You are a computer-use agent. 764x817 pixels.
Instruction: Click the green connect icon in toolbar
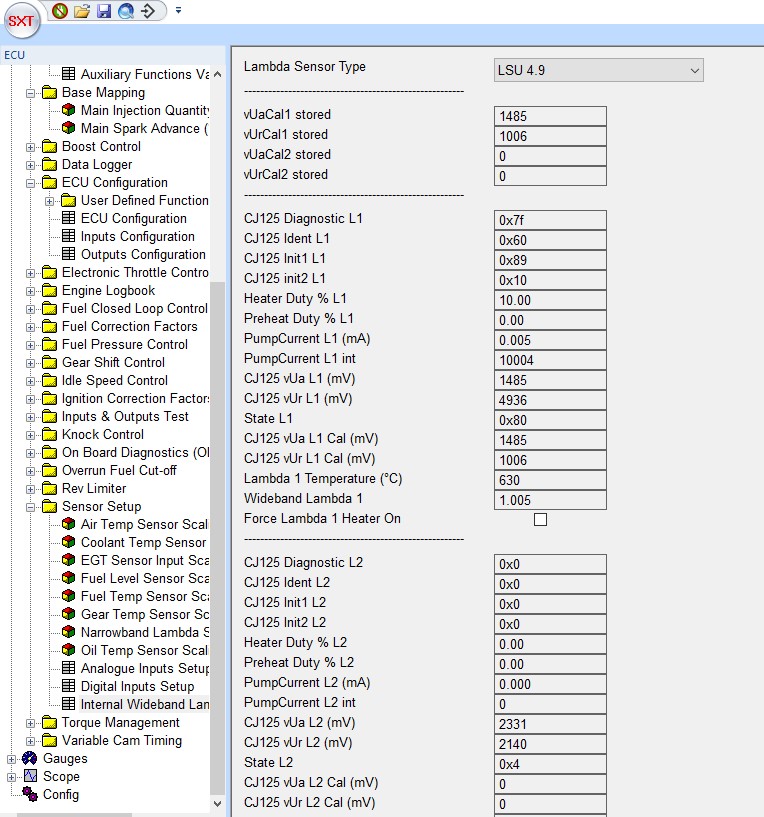click(x=60, y=11)
